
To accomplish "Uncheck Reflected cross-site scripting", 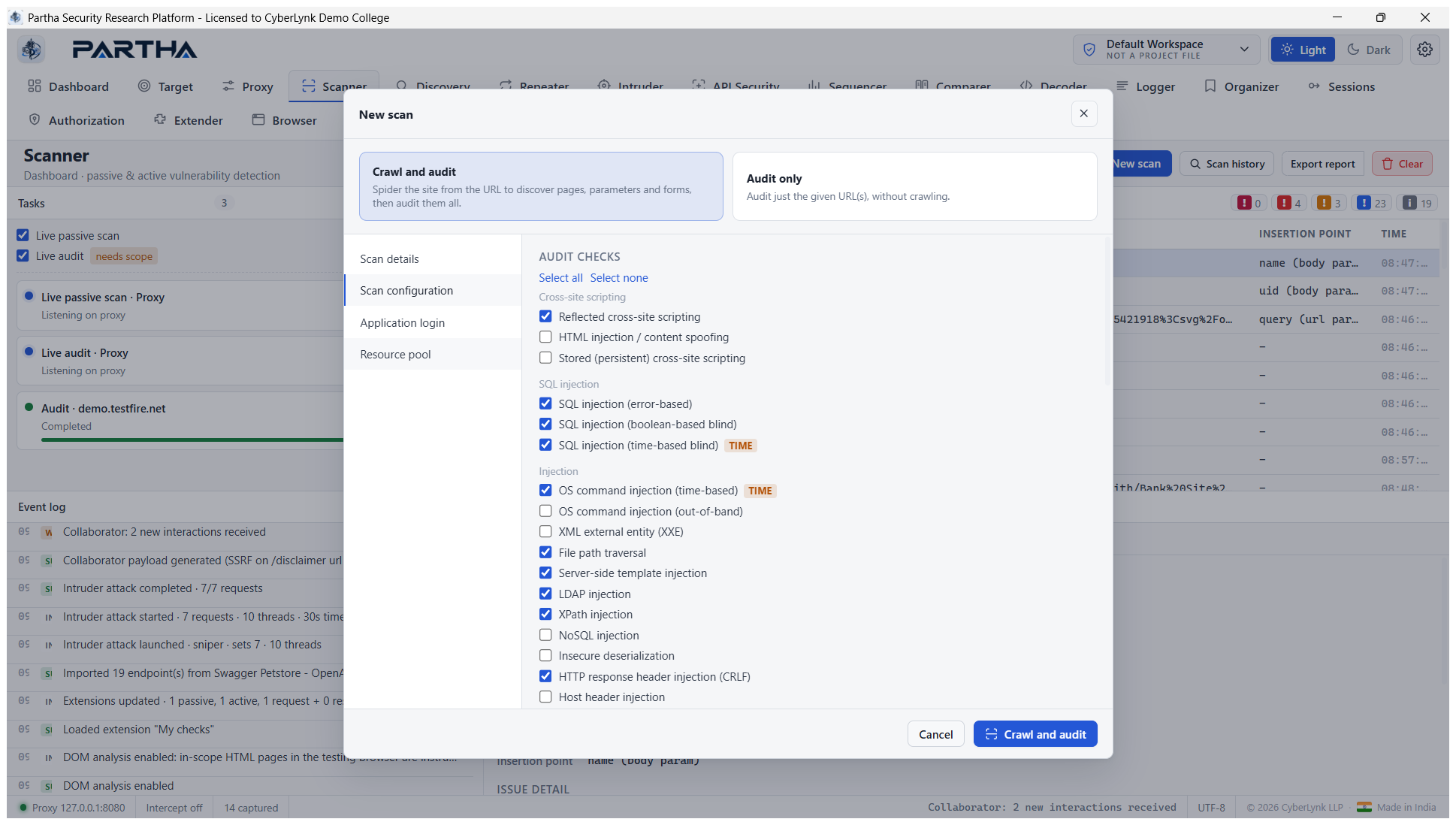I will pyautogui.click(x=545, y=316).
